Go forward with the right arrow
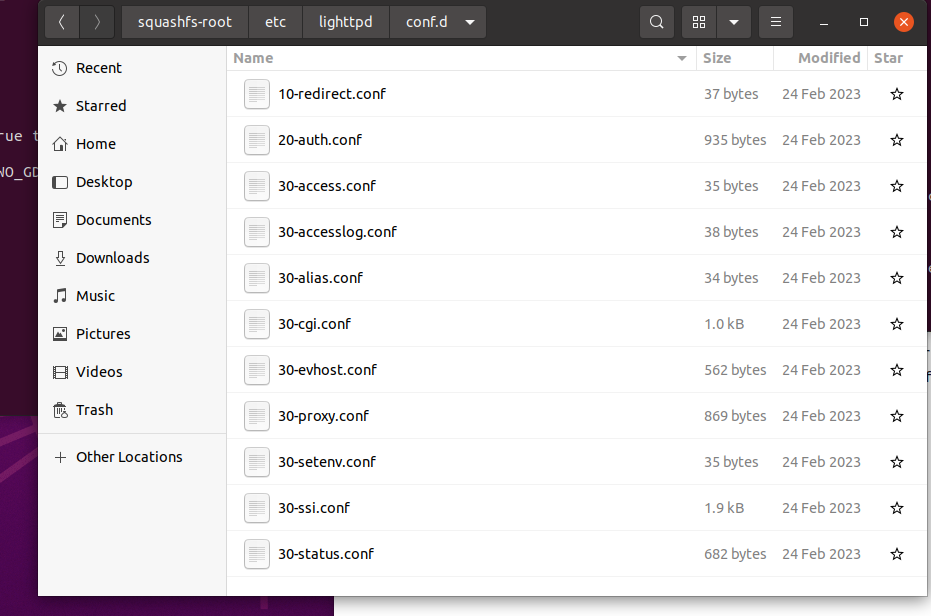The width and height of the screenshot is (931, 616). click(96, 22)
